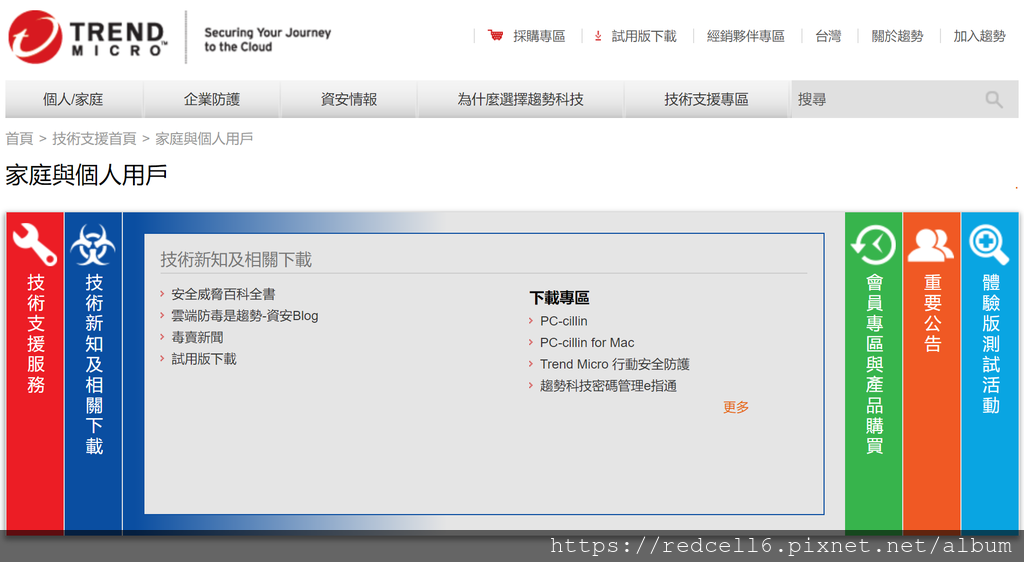Open 試用版下載 link in the panel list
Image resolution: width=1024 pixels, height=562 pixels.
pyautogui.click(x=204, y=359)
